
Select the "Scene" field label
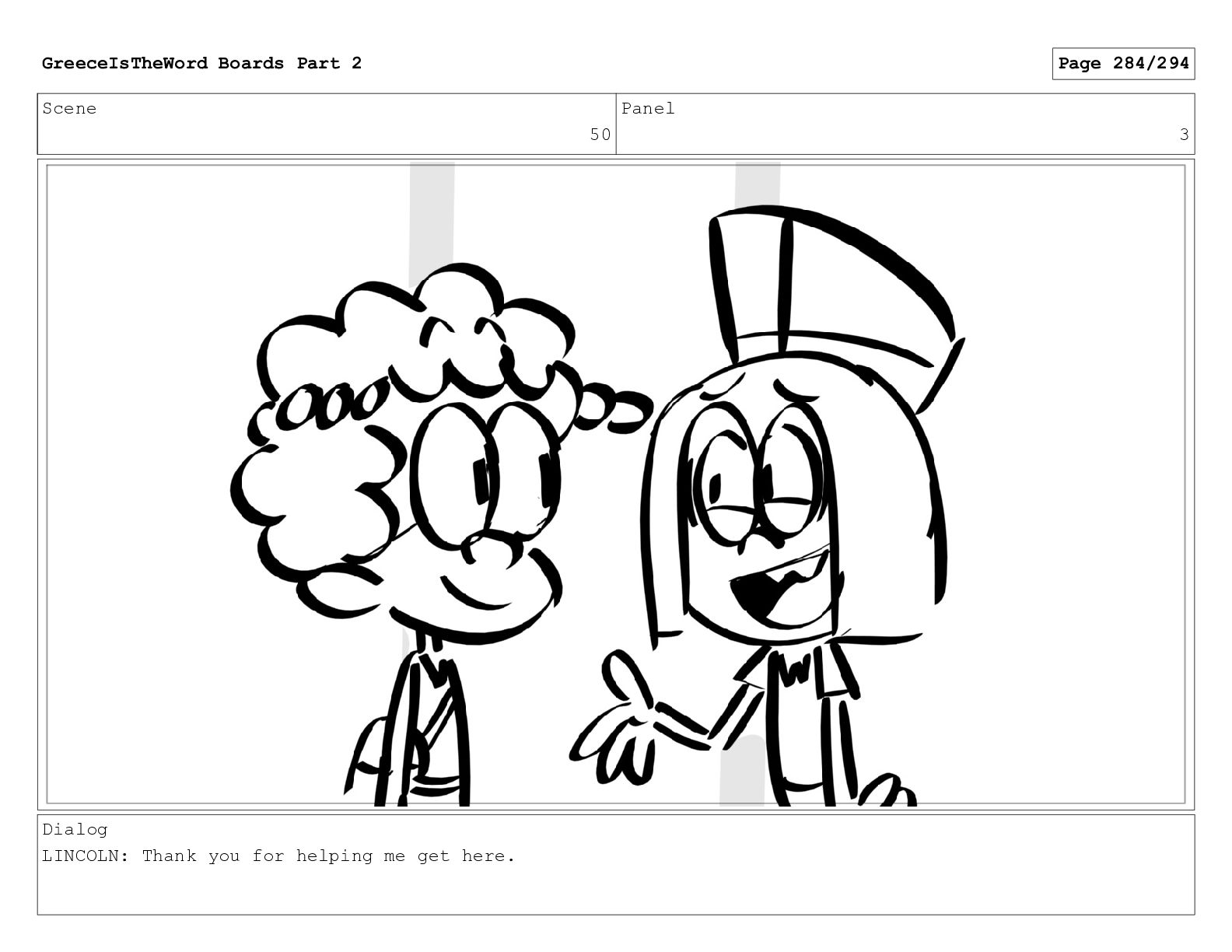click(70, 109)
